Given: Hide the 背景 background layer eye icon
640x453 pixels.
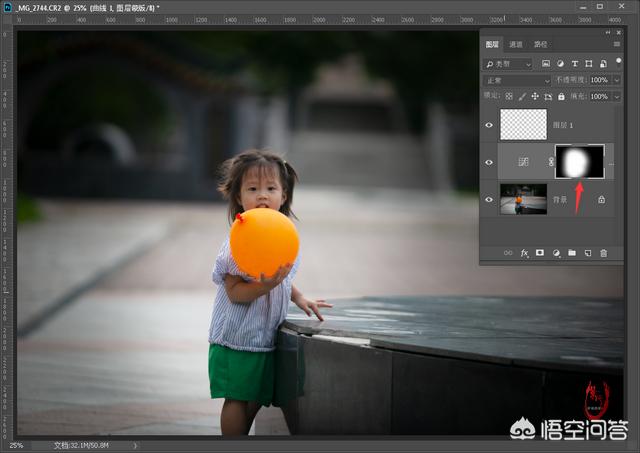Looking at the screenshot, I should (489, 200).
